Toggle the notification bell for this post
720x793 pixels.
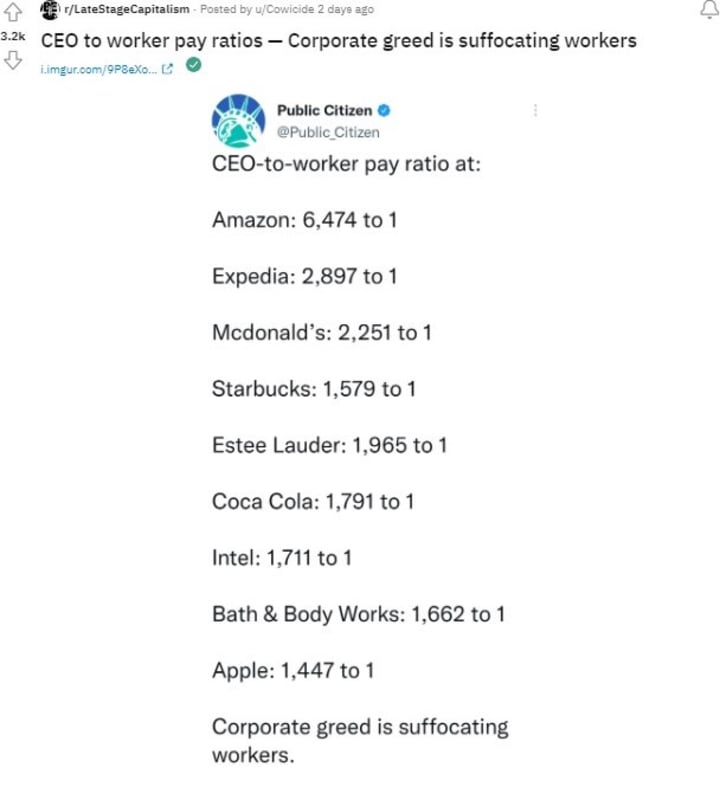[x=709, y=10]
